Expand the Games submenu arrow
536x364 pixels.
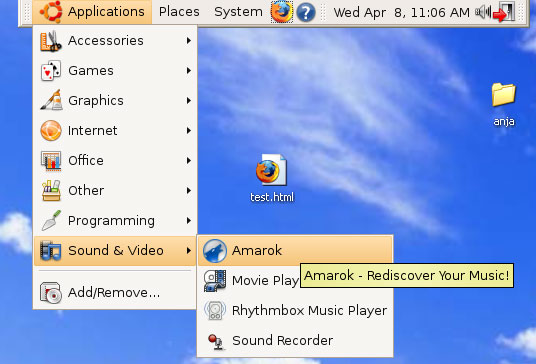189,71
